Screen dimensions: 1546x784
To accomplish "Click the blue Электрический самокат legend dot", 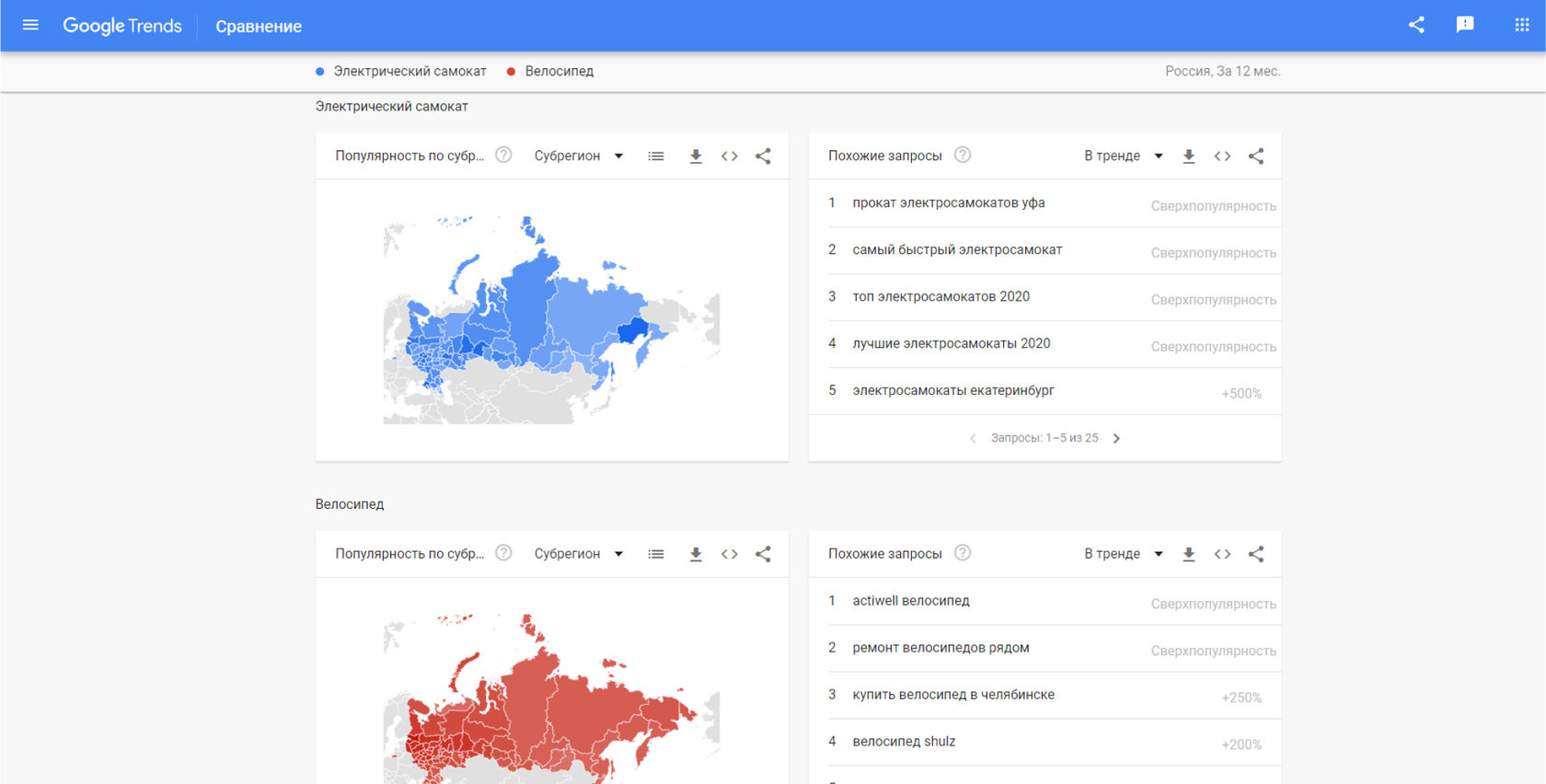I will point(320,72).
